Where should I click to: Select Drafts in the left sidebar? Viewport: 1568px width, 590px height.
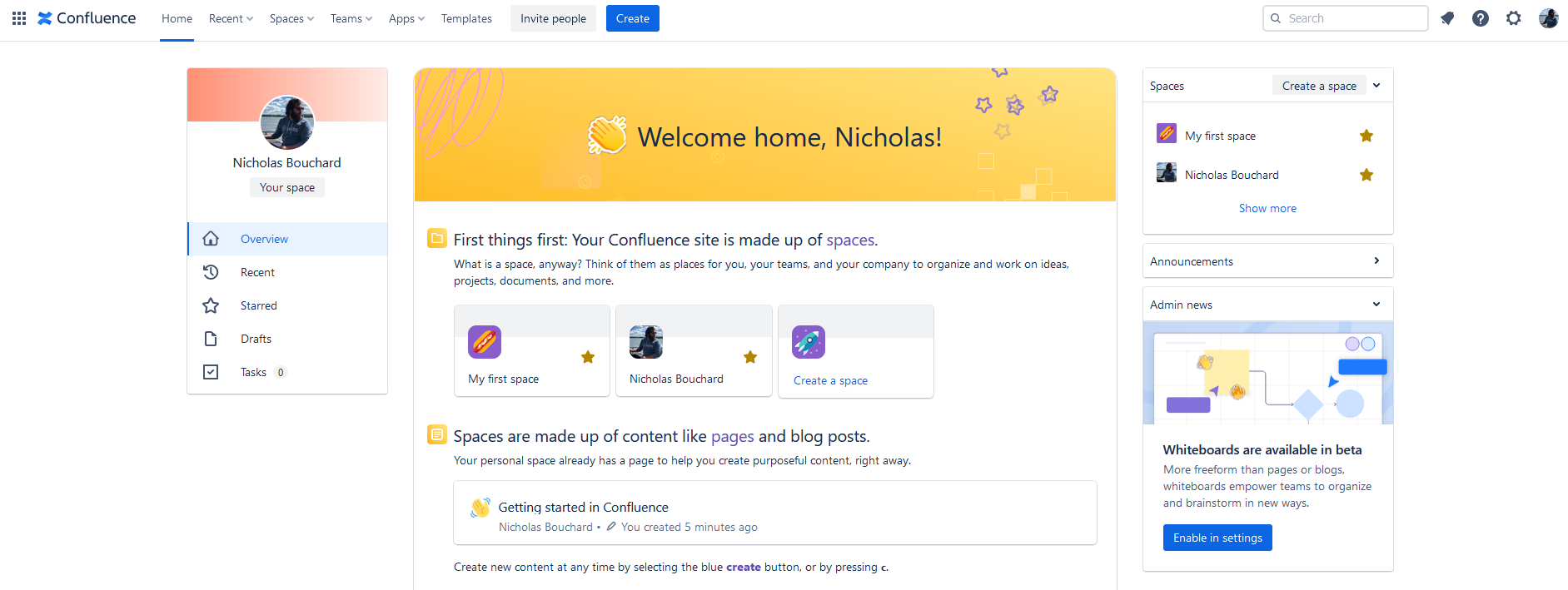[x=287, y=339]
